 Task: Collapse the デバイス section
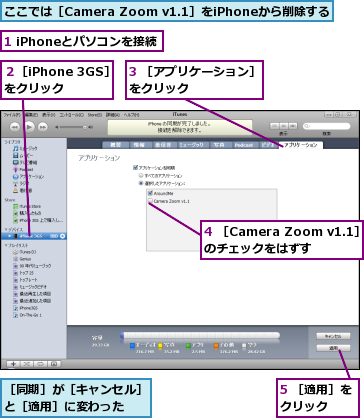6,229
